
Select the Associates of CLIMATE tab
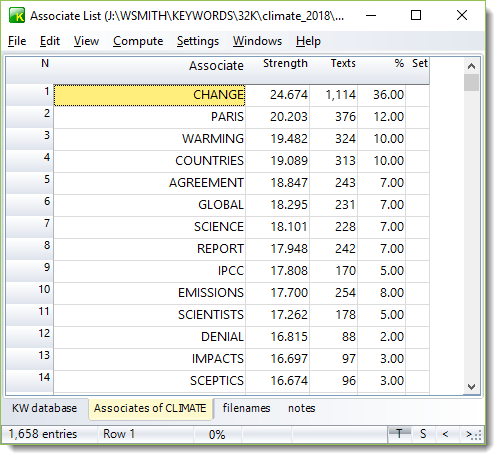click(150, 408)
